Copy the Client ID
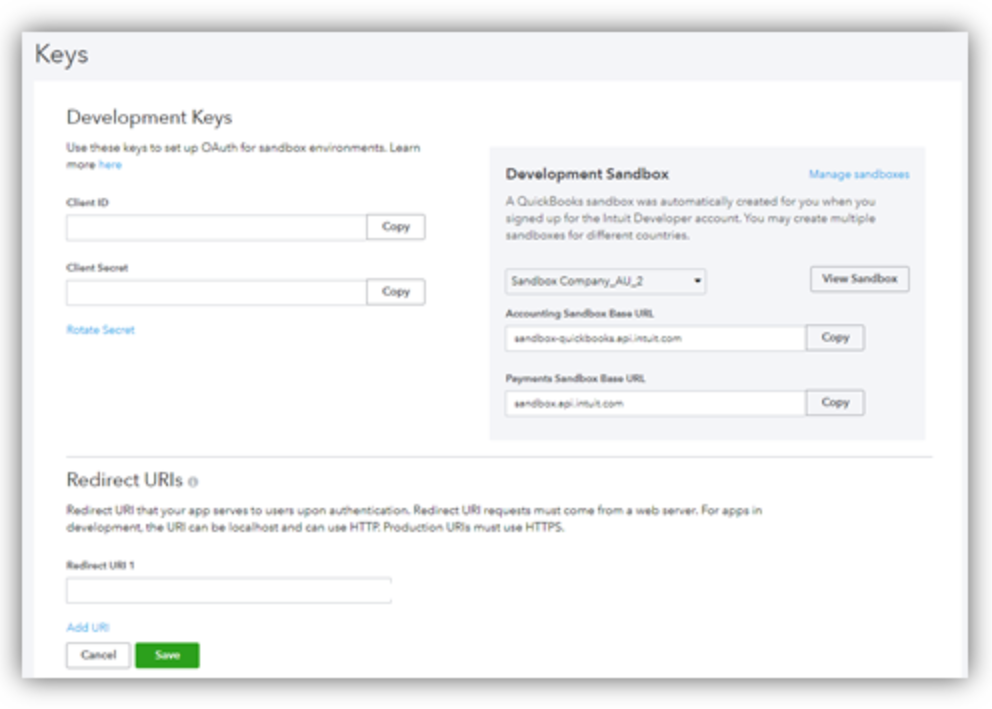 pyautogui.click(x=395, y=226)
